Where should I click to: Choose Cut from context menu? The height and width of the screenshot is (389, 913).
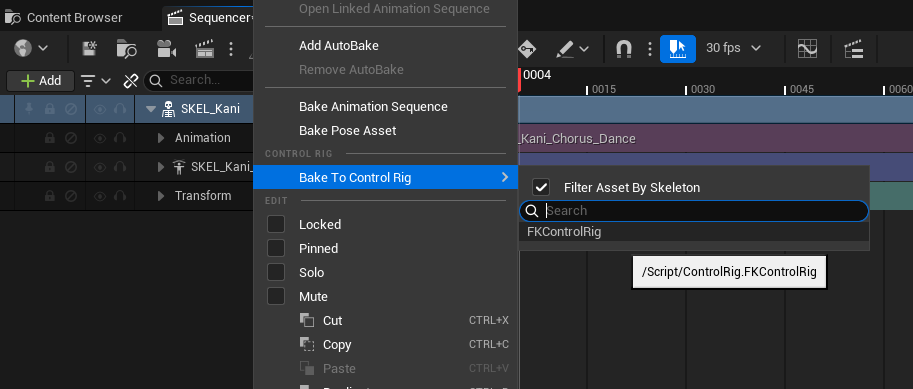pyautogui.click(x=385, y=320)
